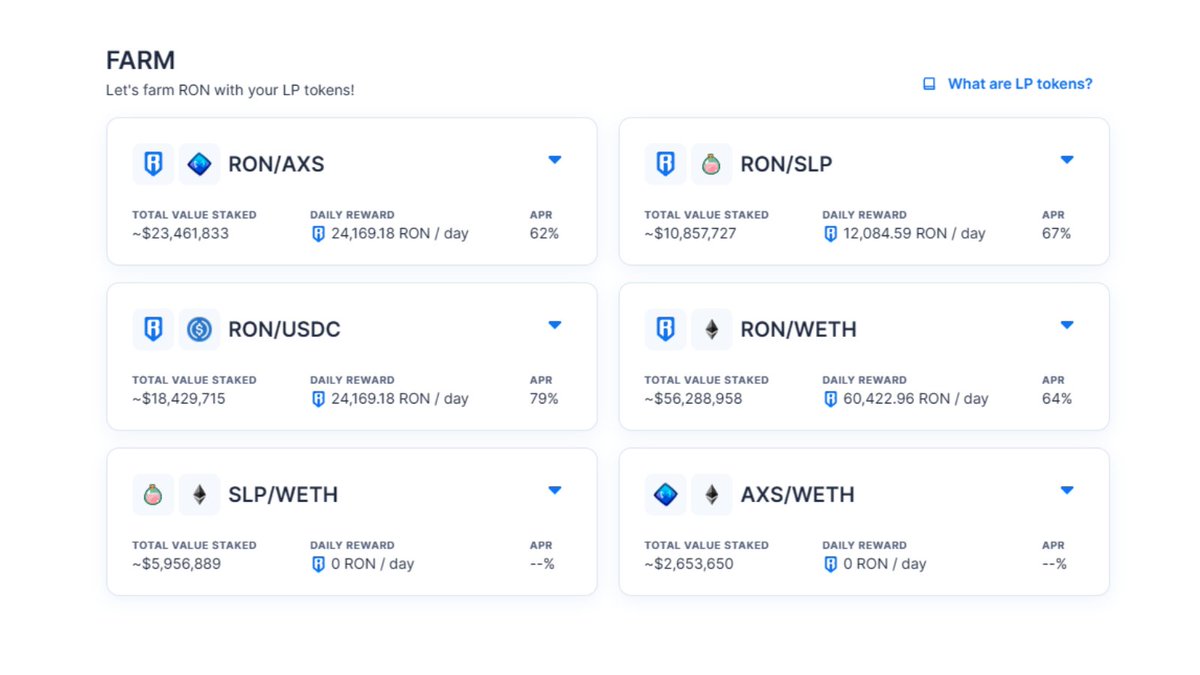Expand the SLP/WETH farm card
The image size is (1200, 675).
[555, 489]
